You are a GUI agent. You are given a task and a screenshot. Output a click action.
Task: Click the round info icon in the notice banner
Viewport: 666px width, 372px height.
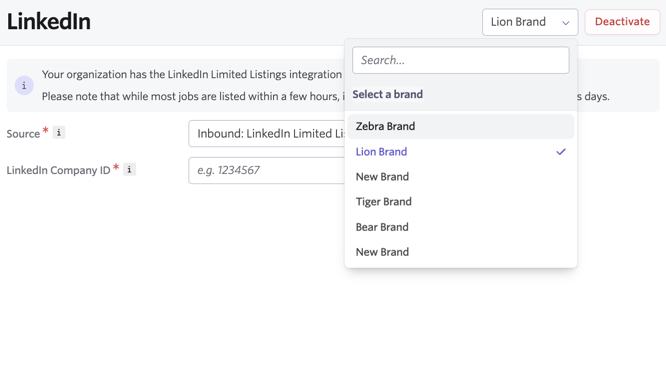tap(24, 85)
